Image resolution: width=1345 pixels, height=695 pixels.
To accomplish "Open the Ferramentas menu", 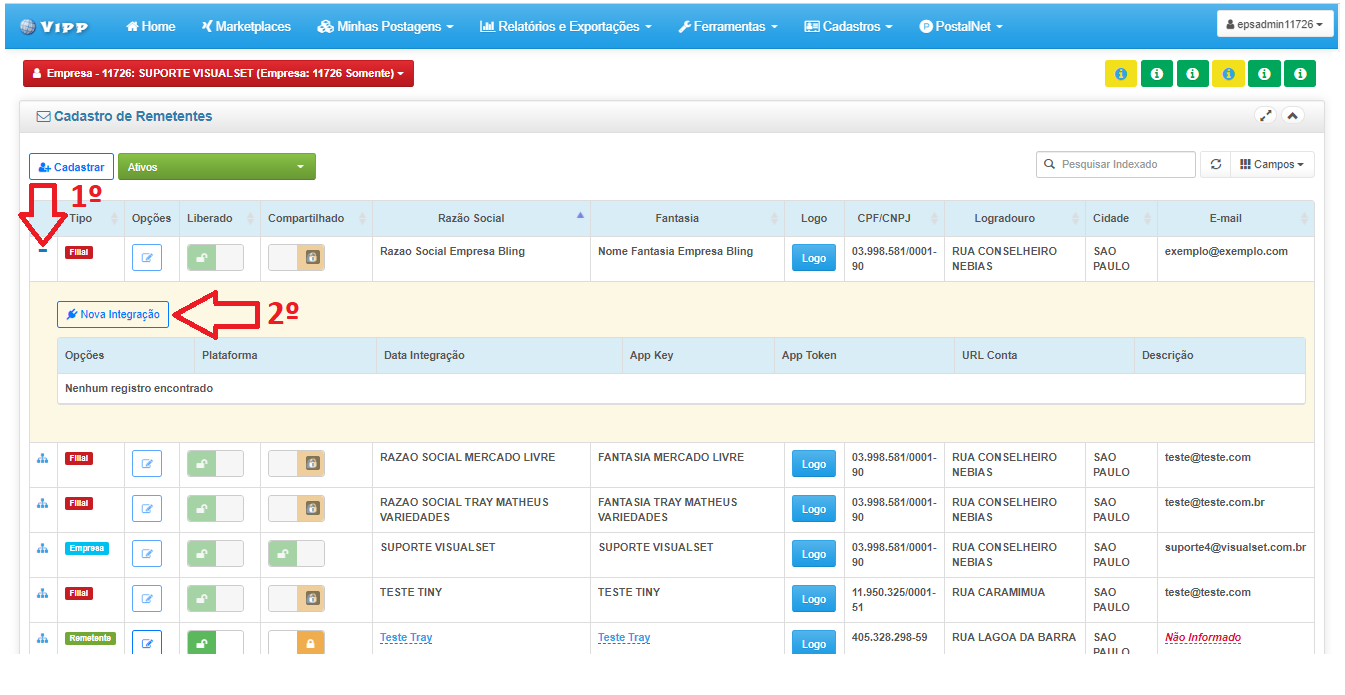I will coord(728,26).
